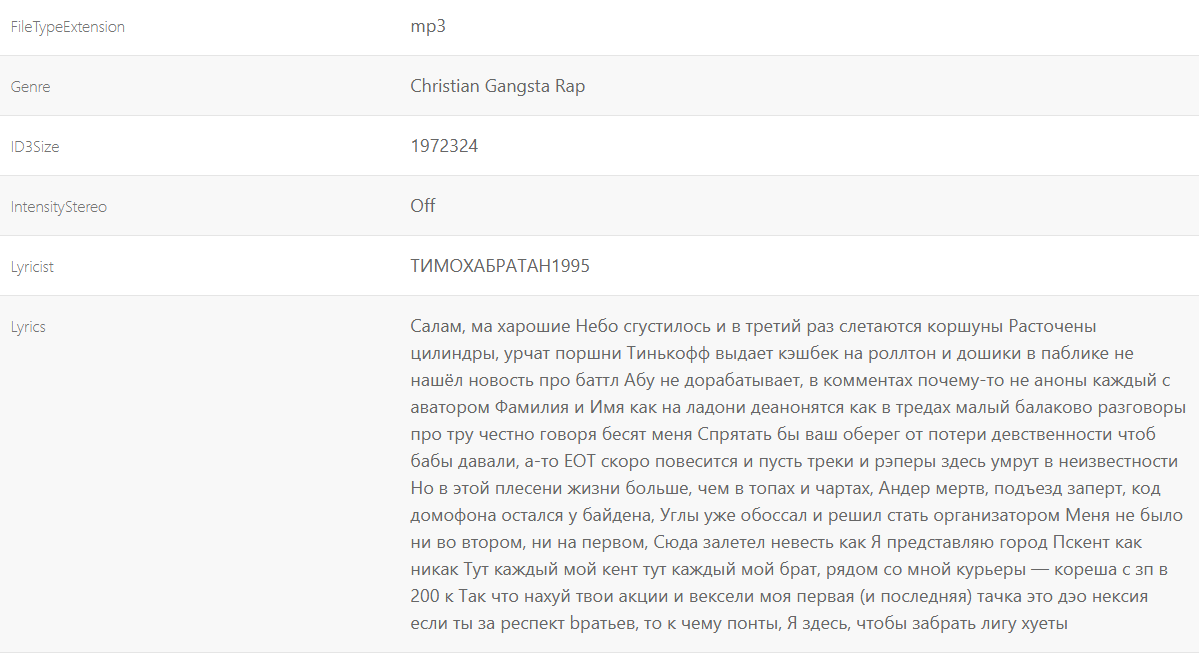Viewport: 1201px width, 653px height.
Task: Select the 1972324 size value
Action: point(444,146)
